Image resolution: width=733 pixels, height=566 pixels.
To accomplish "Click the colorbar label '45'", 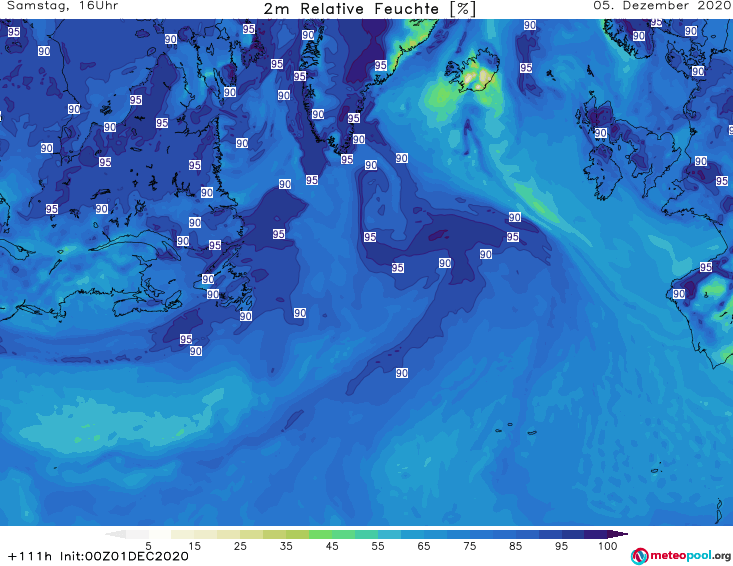I will click(x=332, y=546).
